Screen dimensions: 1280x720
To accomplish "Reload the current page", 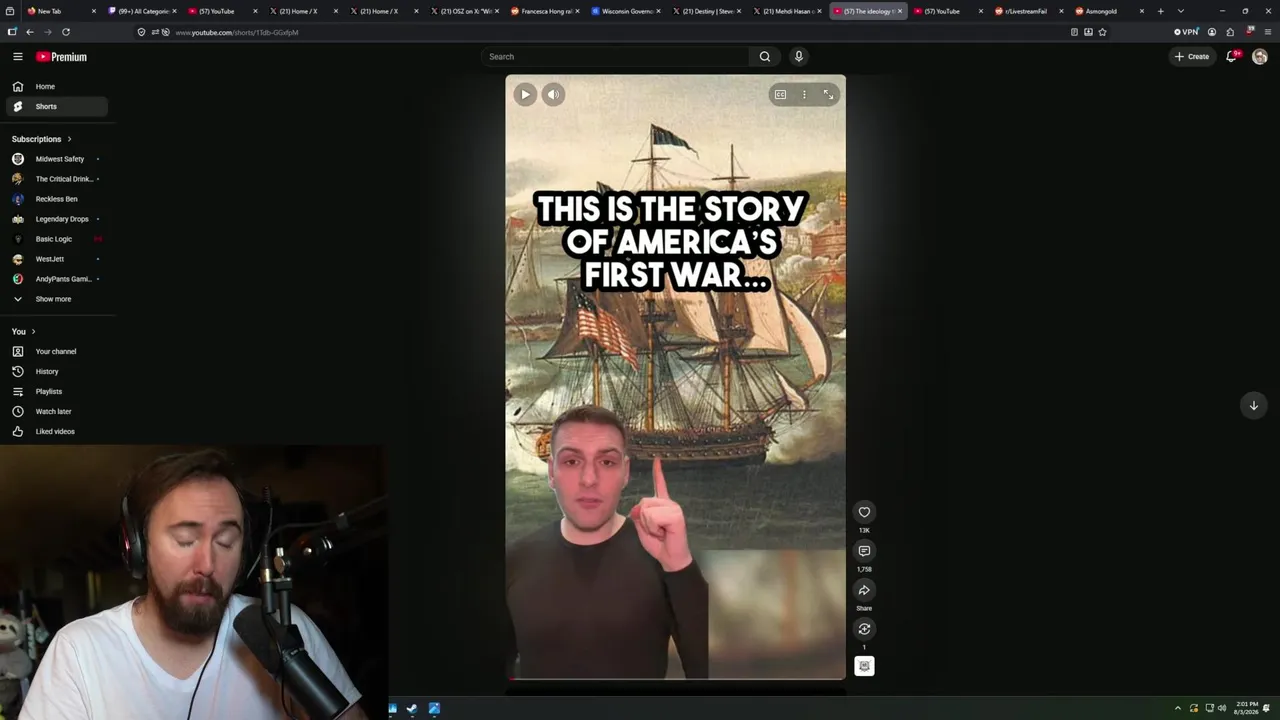I will click(x=66, y=32).
